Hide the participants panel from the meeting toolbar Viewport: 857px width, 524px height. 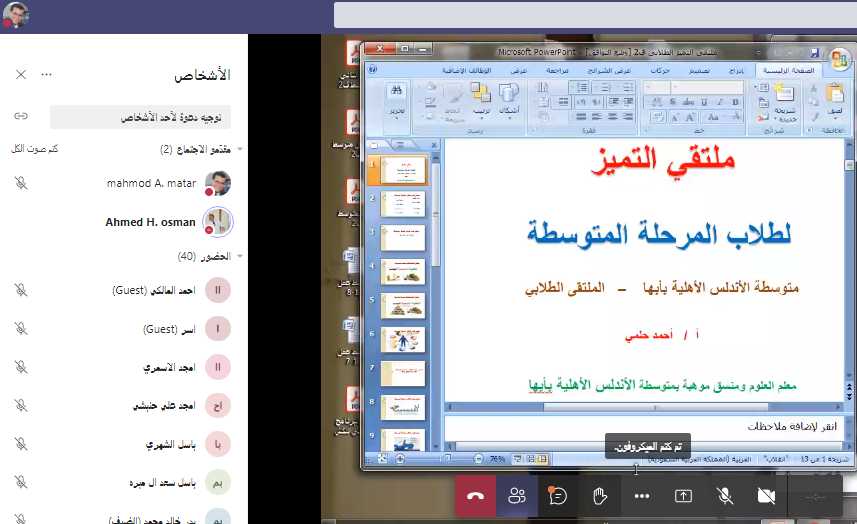(517, 496)
